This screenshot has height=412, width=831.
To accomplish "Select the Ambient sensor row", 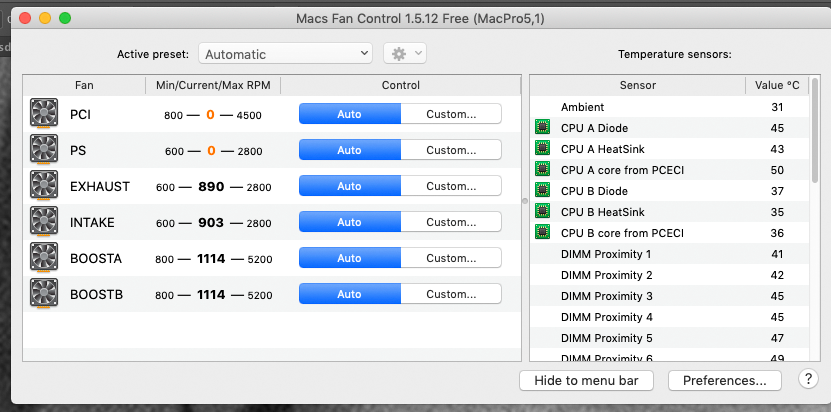I will (670, 107).
